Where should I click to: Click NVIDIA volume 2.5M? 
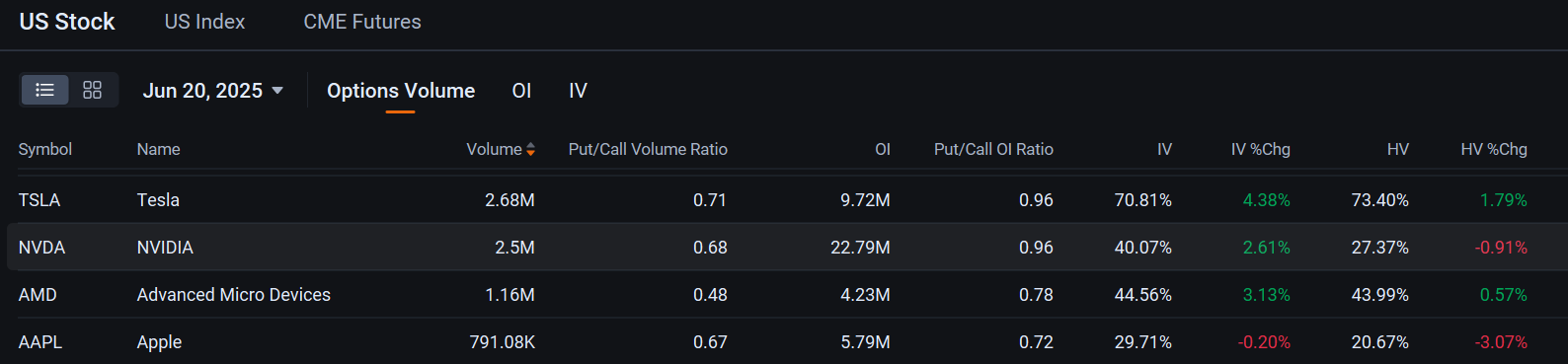pos(514,248)
